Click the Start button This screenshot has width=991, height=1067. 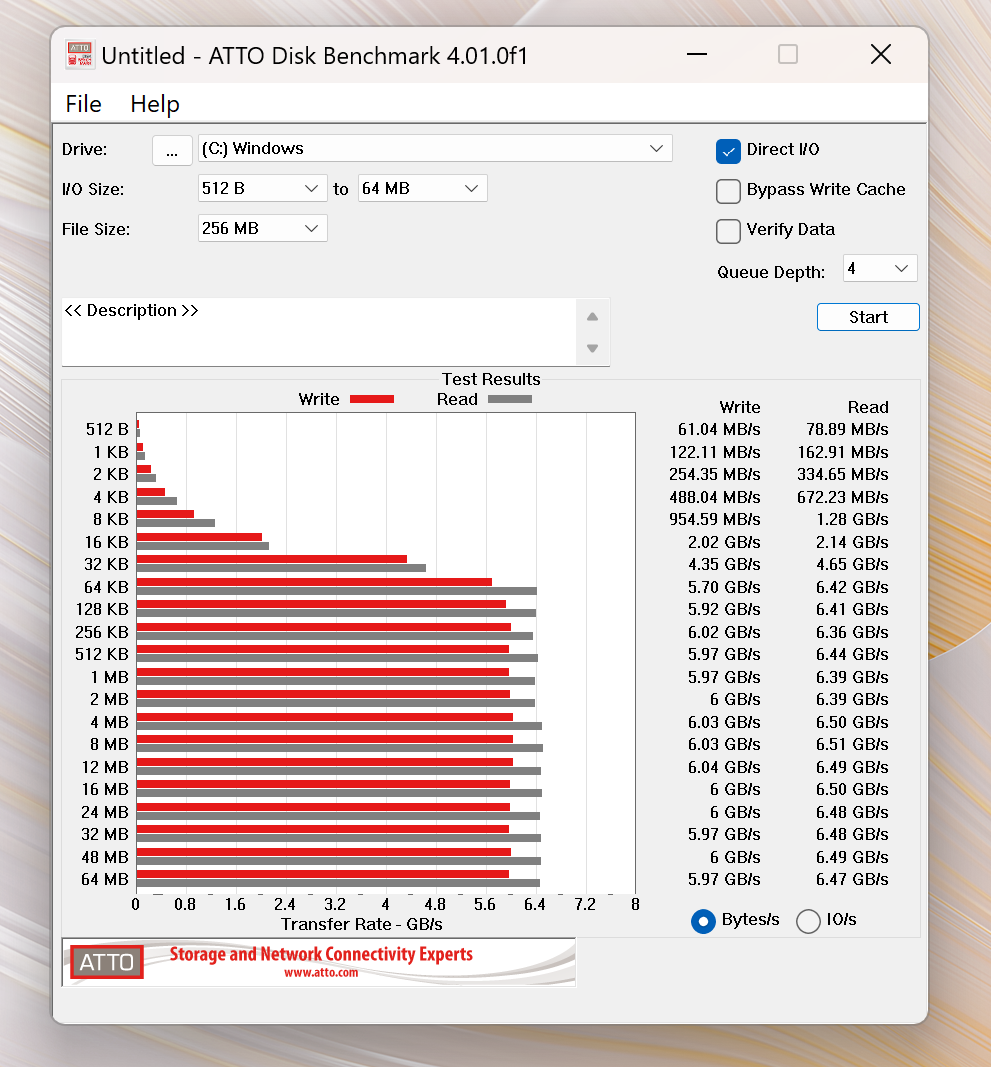point(868,317)
